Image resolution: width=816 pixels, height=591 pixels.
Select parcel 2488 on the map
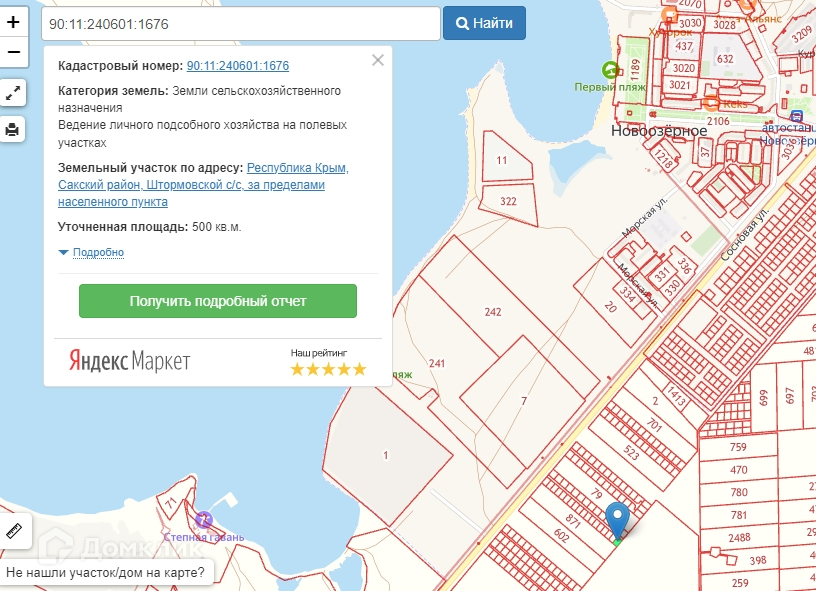pos(739,537)
